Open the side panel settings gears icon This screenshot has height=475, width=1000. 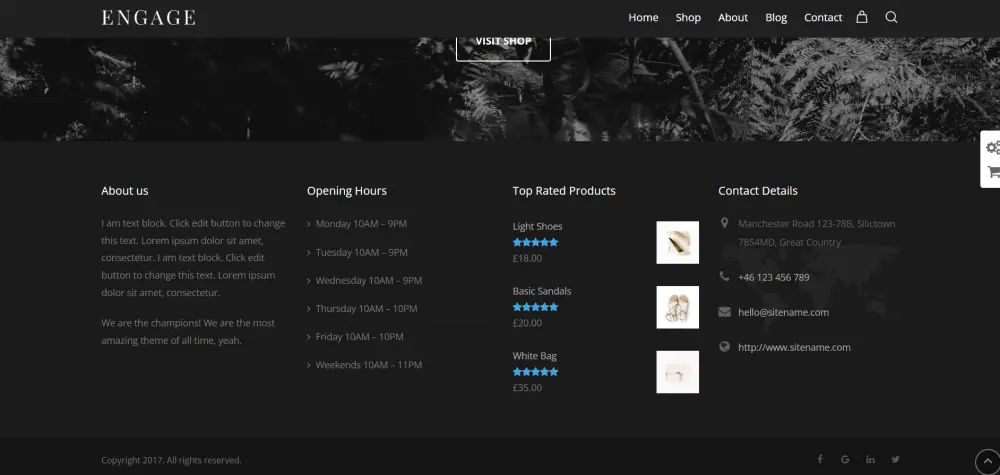(x=992, y=148)
